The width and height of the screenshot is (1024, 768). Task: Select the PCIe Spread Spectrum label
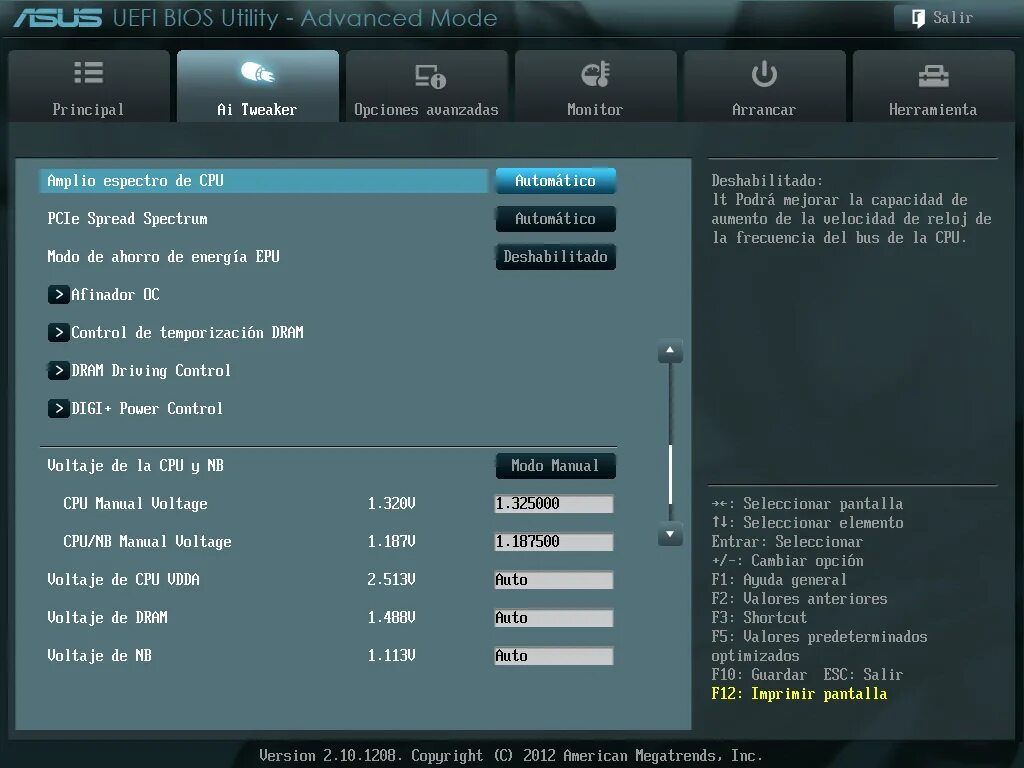(x=127, y=219)
